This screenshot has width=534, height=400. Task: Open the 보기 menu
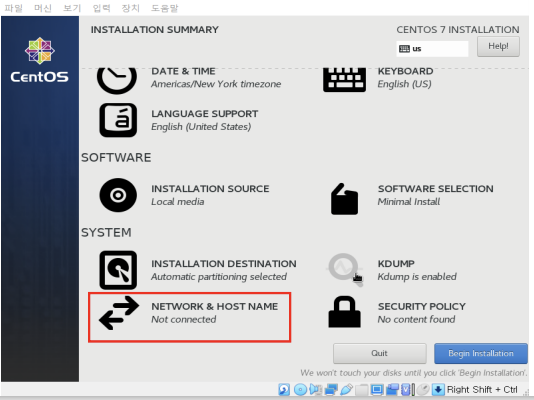pyautogui.click(x=72, y=8)
